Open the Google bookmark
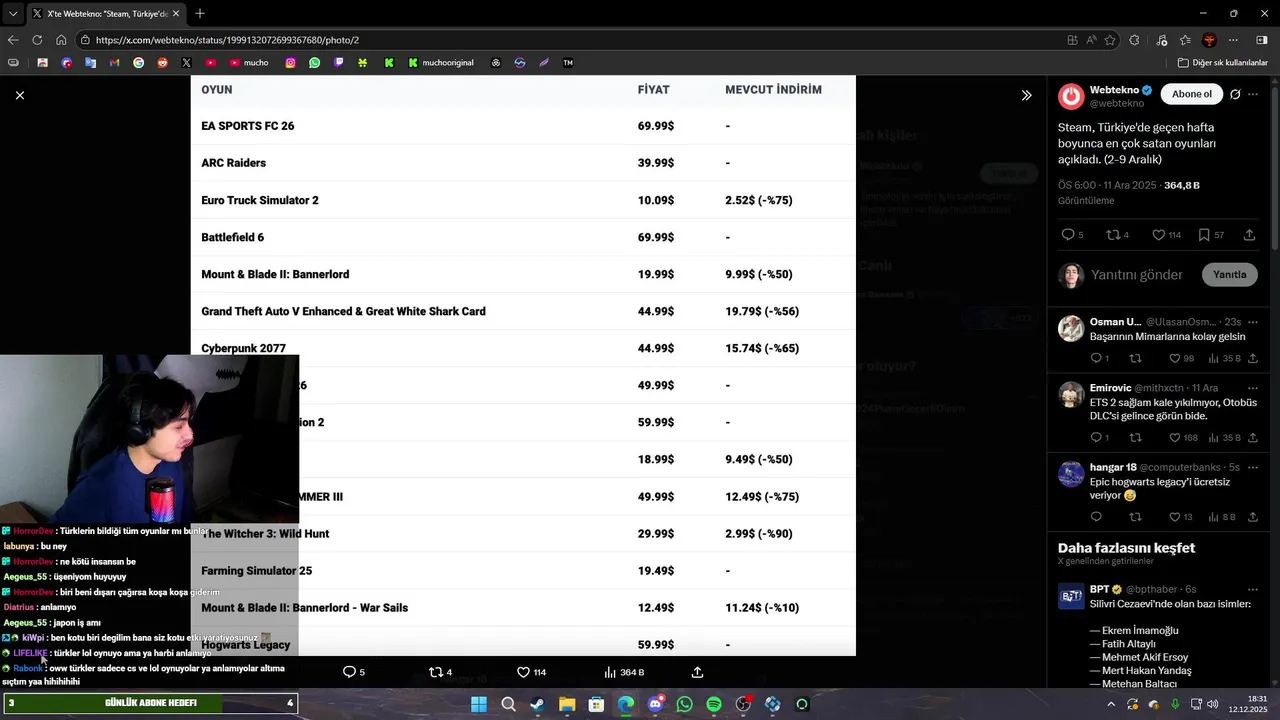 coord(138,62)
